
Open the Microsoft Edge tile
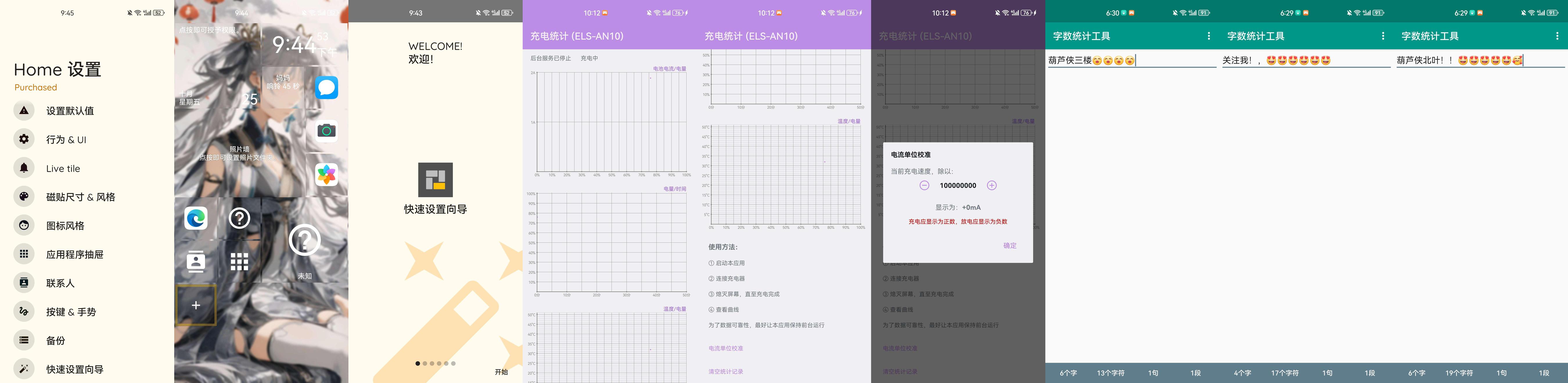click(196, 218)
